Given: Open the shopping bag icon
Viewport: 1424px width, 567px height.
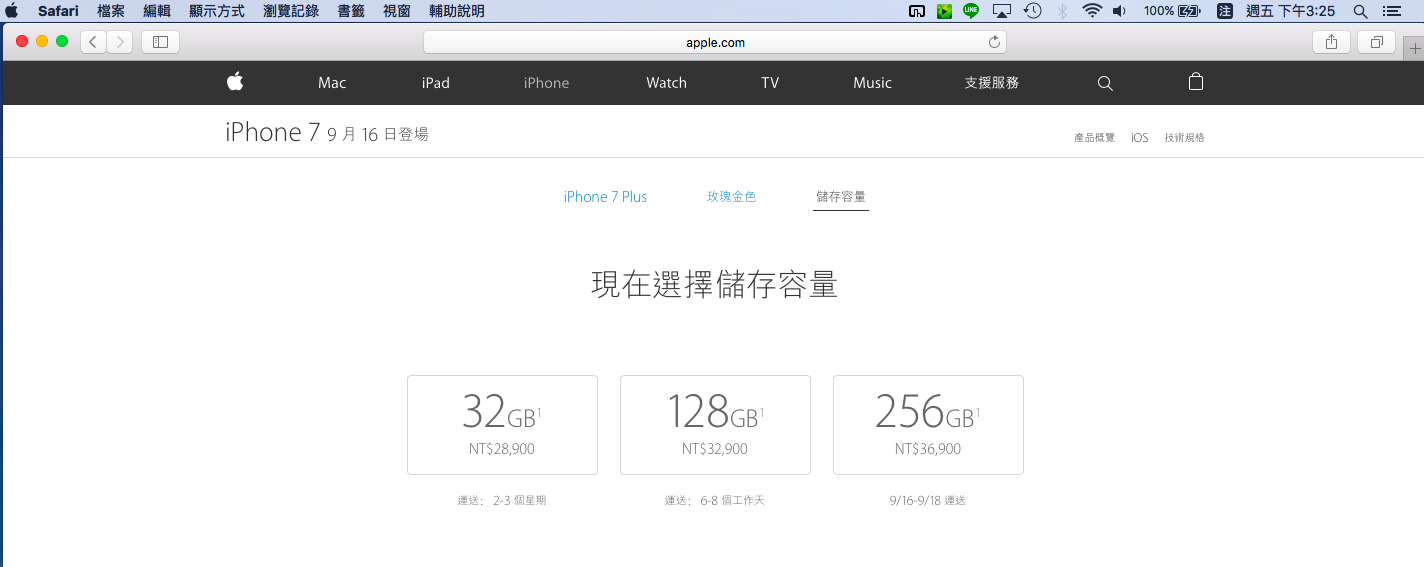Looking at the screenshot, I should [1195, 82].
